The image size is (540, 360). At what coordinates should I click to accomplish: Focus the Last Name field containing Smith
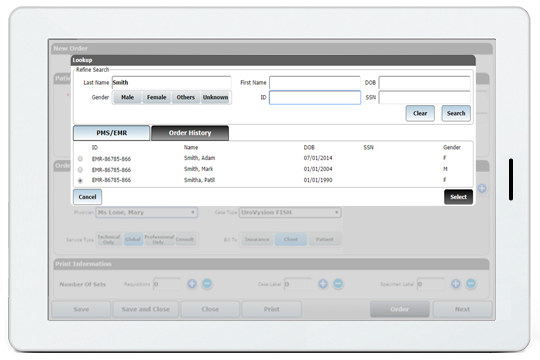pos(172,83)
